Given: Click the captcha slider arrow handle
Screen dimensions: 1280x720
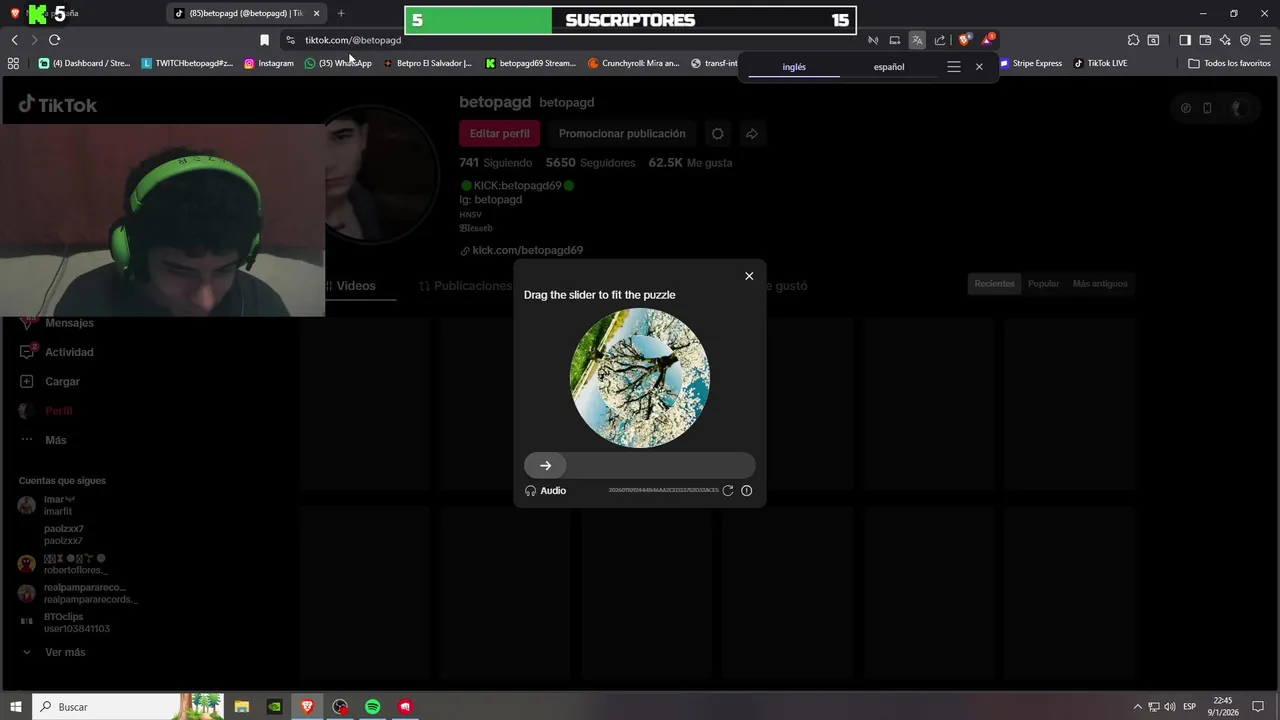Looking at the screenshot, I should point(545,465).
